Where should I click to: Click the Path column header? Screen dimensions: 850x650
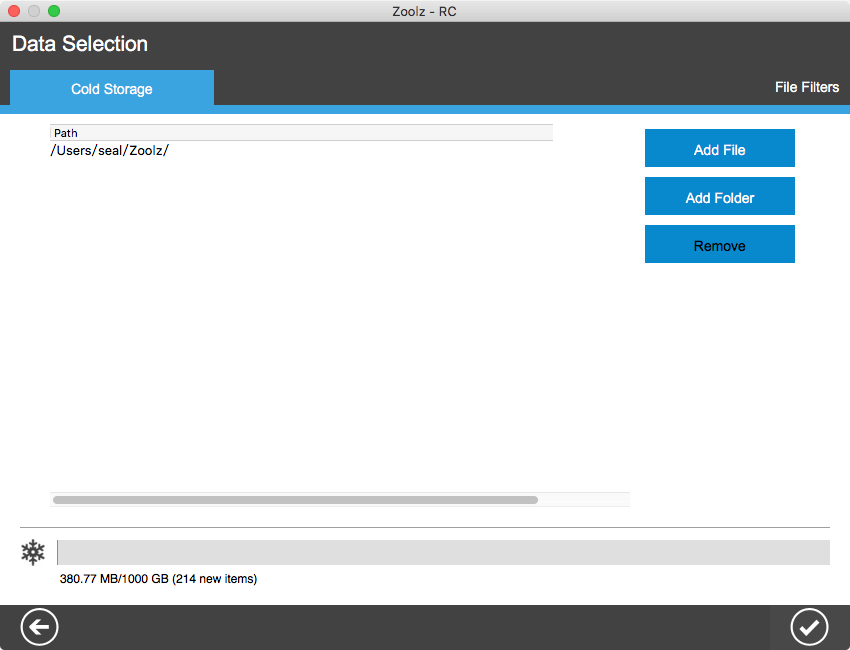click(x=300, y=133)
